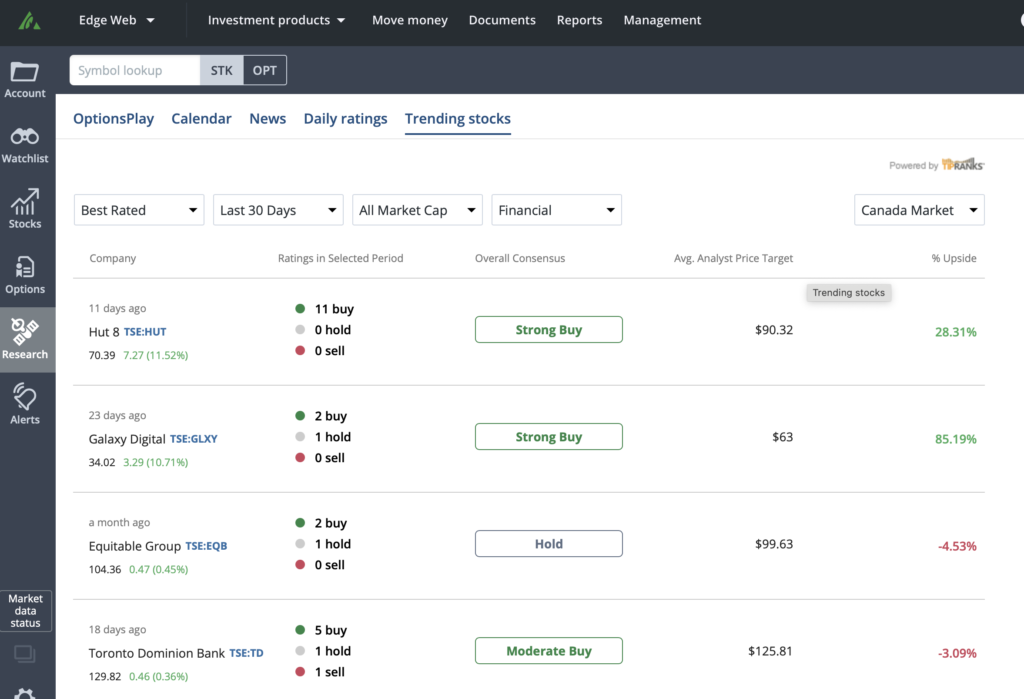Click the Strong Buy button for Galaxy Digital
Viewport: 1024px width, 699px height.
pos(548,437)
